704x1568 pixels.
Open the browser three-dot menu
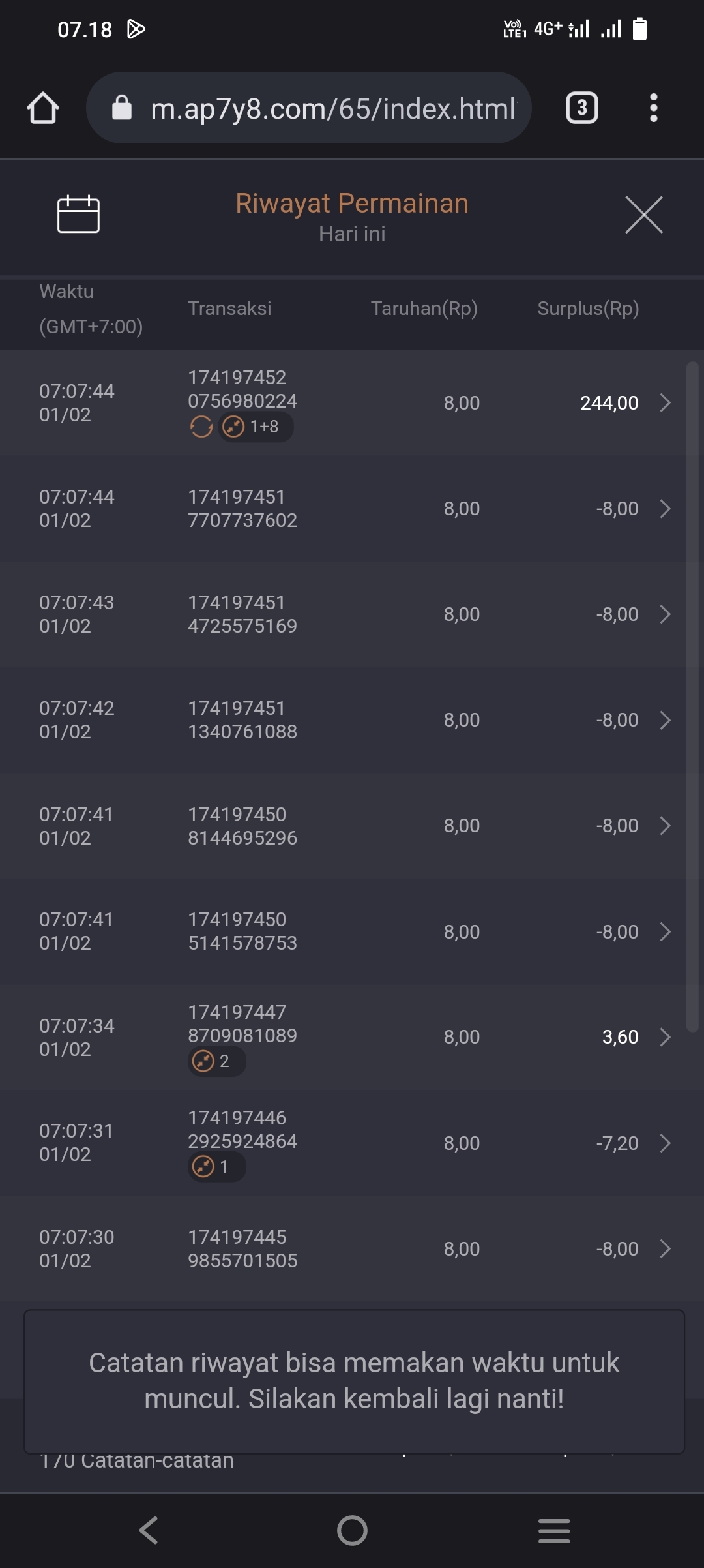(653, 108)
